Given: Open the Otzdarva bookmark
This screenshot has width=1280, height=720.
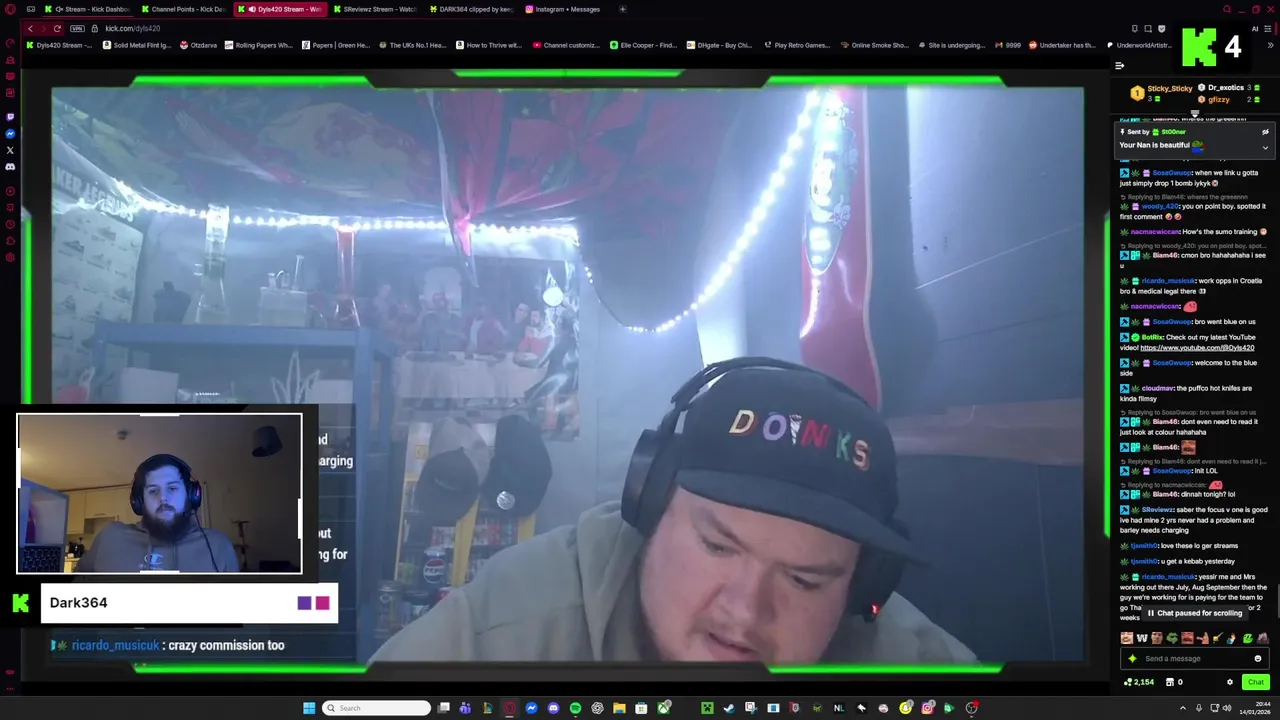Looking at the screenshot, I should [198, 45].
